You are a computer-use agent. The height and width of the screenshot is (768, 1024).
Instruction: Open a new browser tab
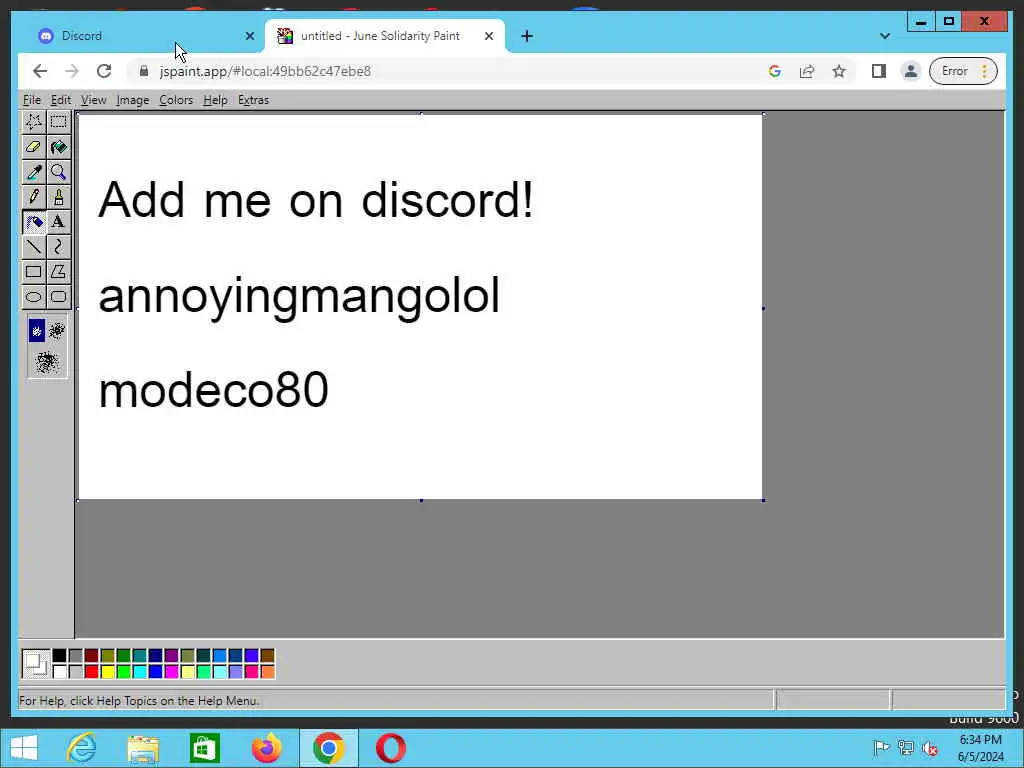pos(527,36)
